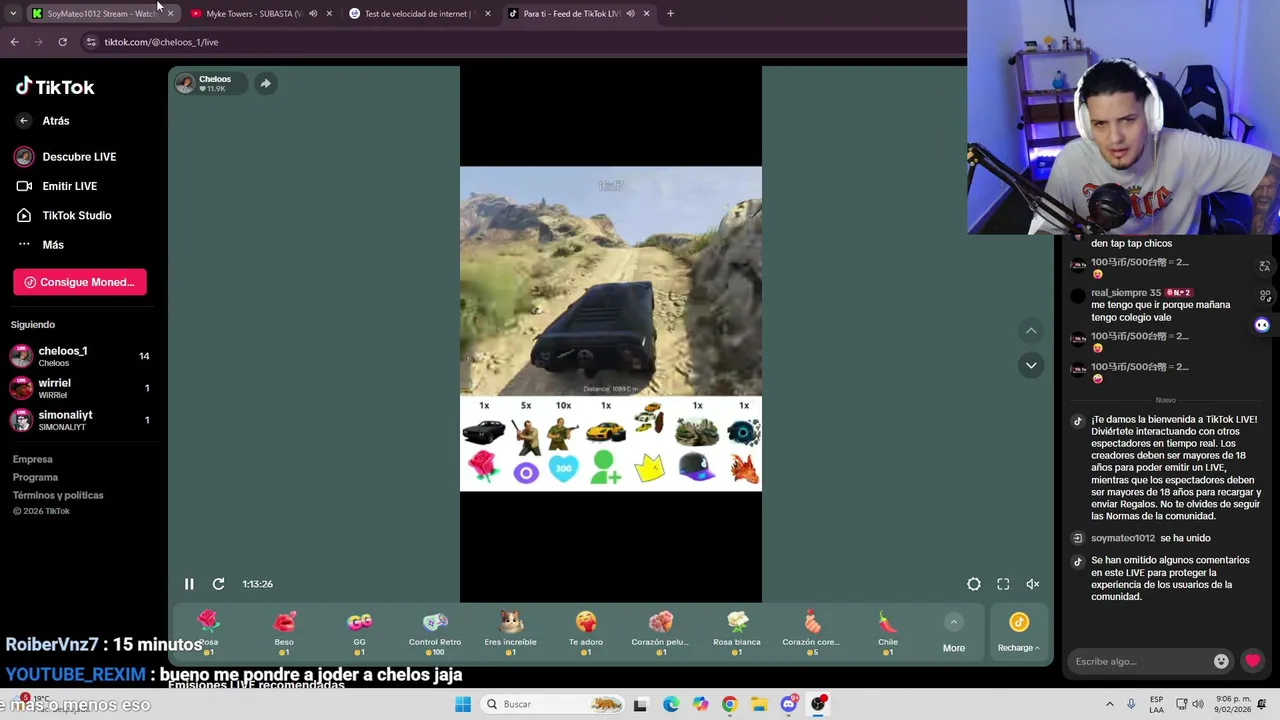
Task: Expand the Términos y políticas section
Action: click(58, 495)
